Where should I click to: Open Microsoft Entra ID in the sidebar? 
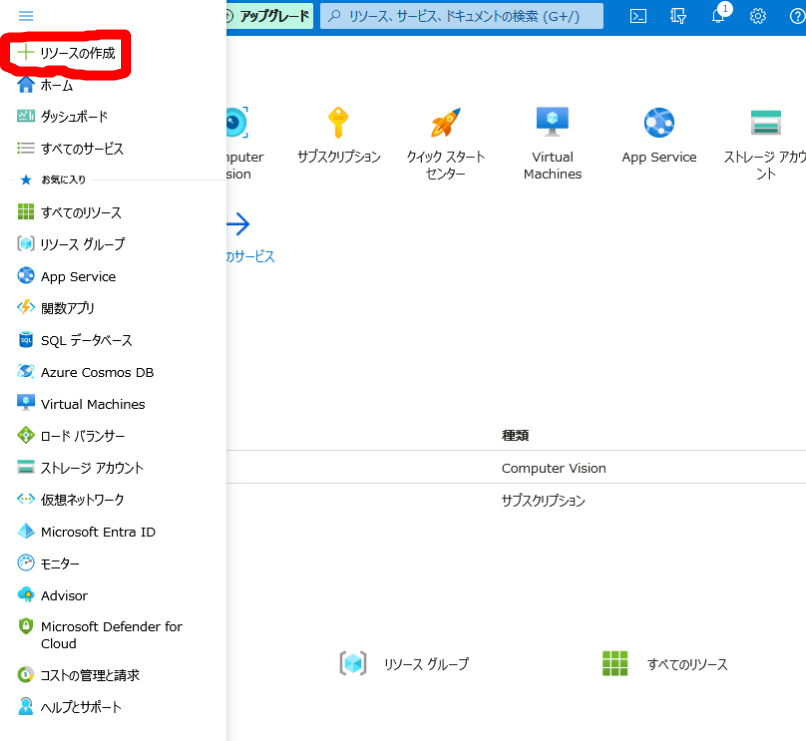(x=86, y=532)
